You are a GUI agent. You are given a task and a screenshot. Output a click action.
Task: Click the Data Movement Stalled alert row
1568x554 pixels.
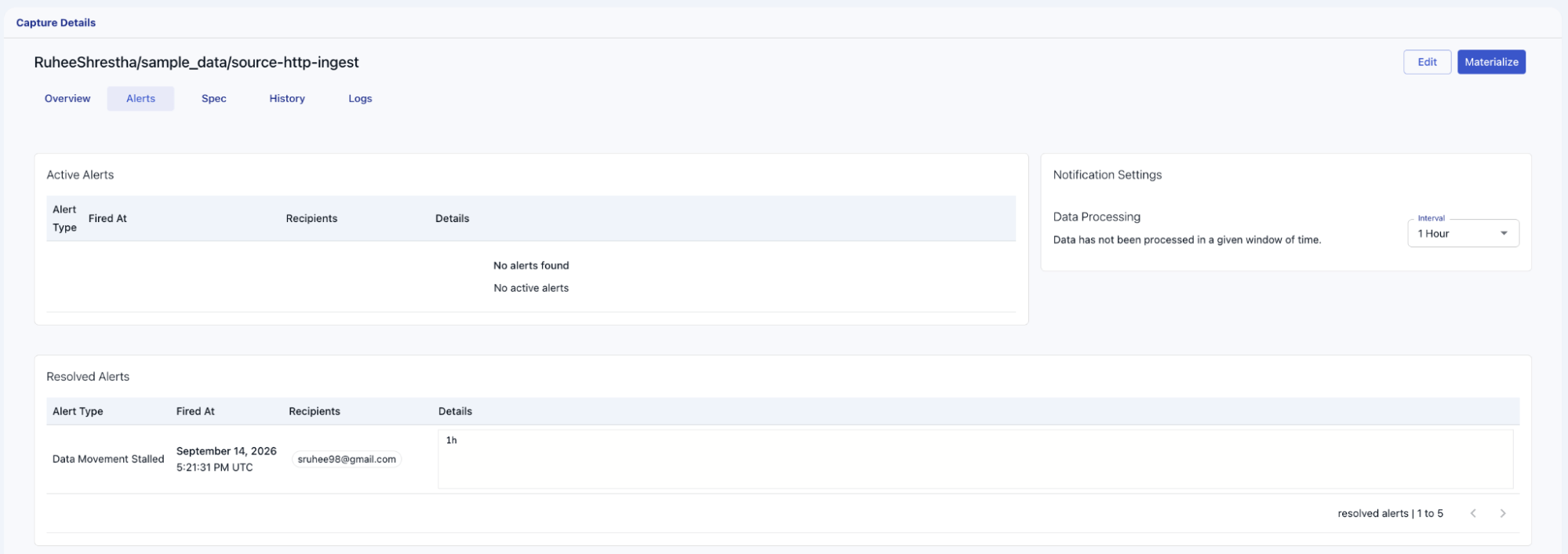(783, 459)
